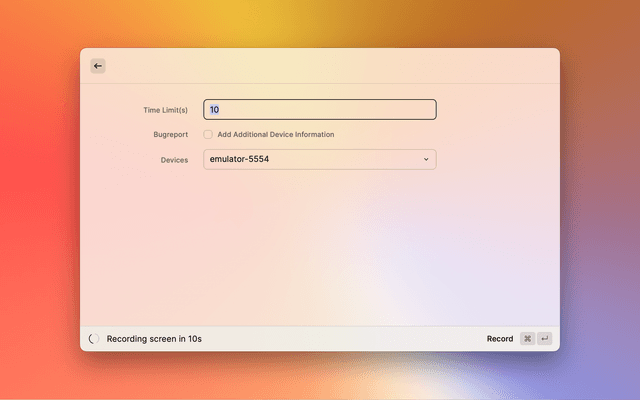Click the 'Bugreport' field label
This screenshot has height=400, width=640.
(164, 134)
